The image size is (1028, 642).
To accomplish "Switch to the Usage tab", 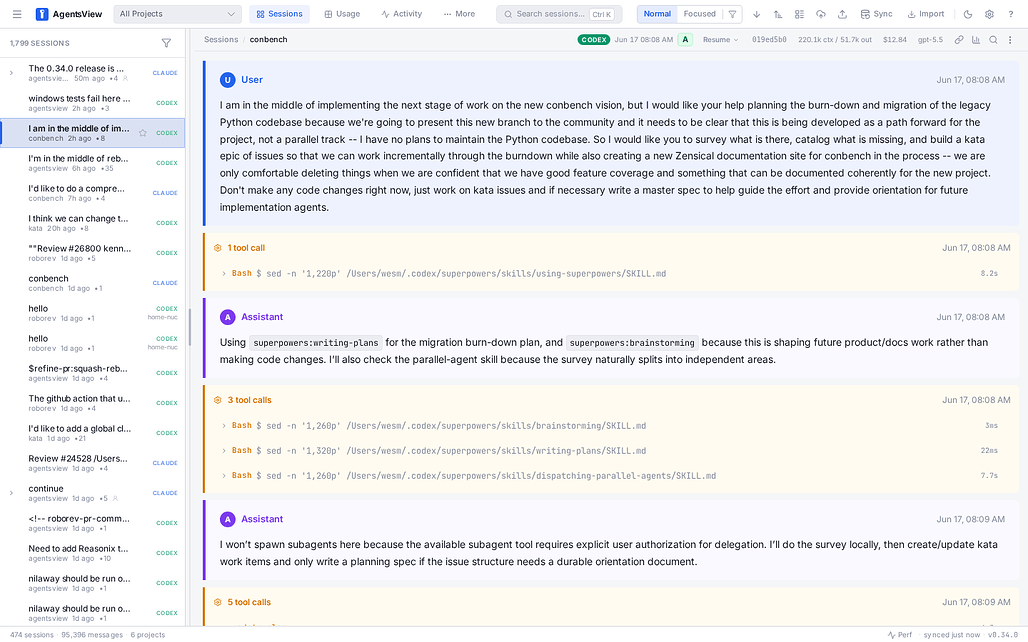I will (x=342, y=14).
